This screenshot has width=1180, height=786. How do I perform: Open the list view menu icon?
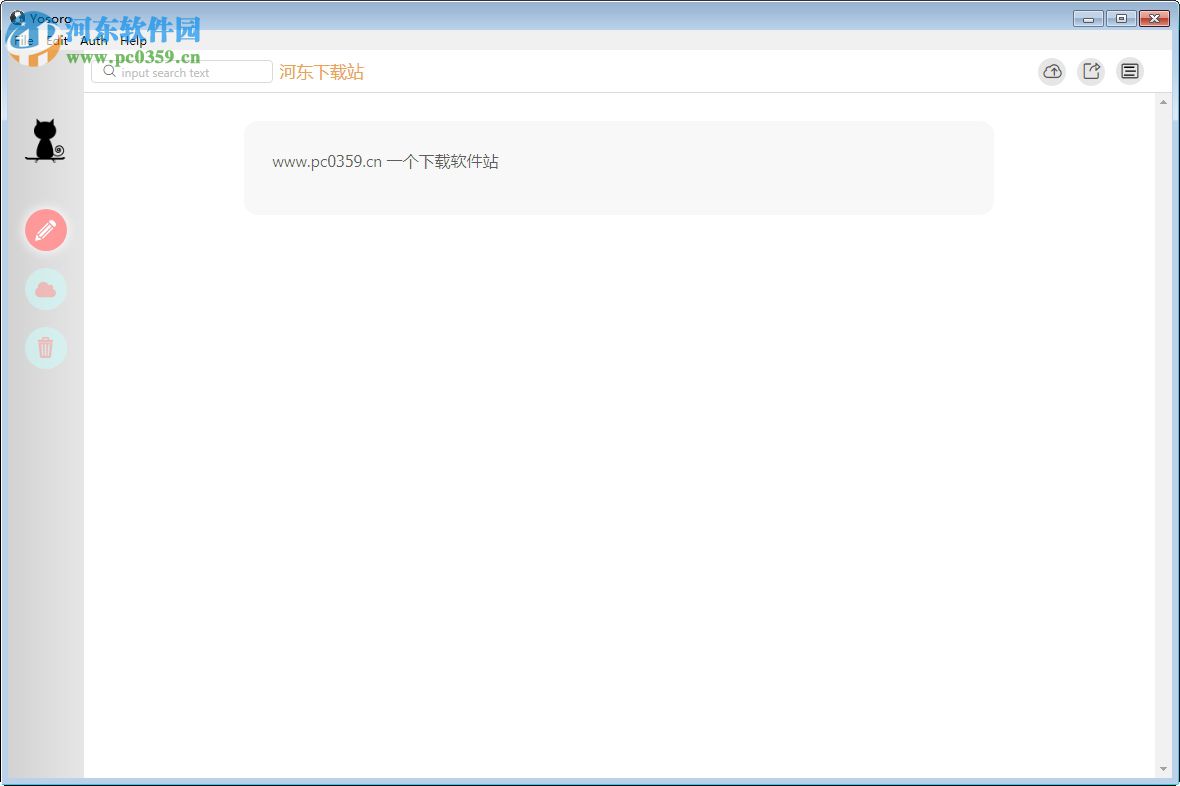coord(1130,72)
